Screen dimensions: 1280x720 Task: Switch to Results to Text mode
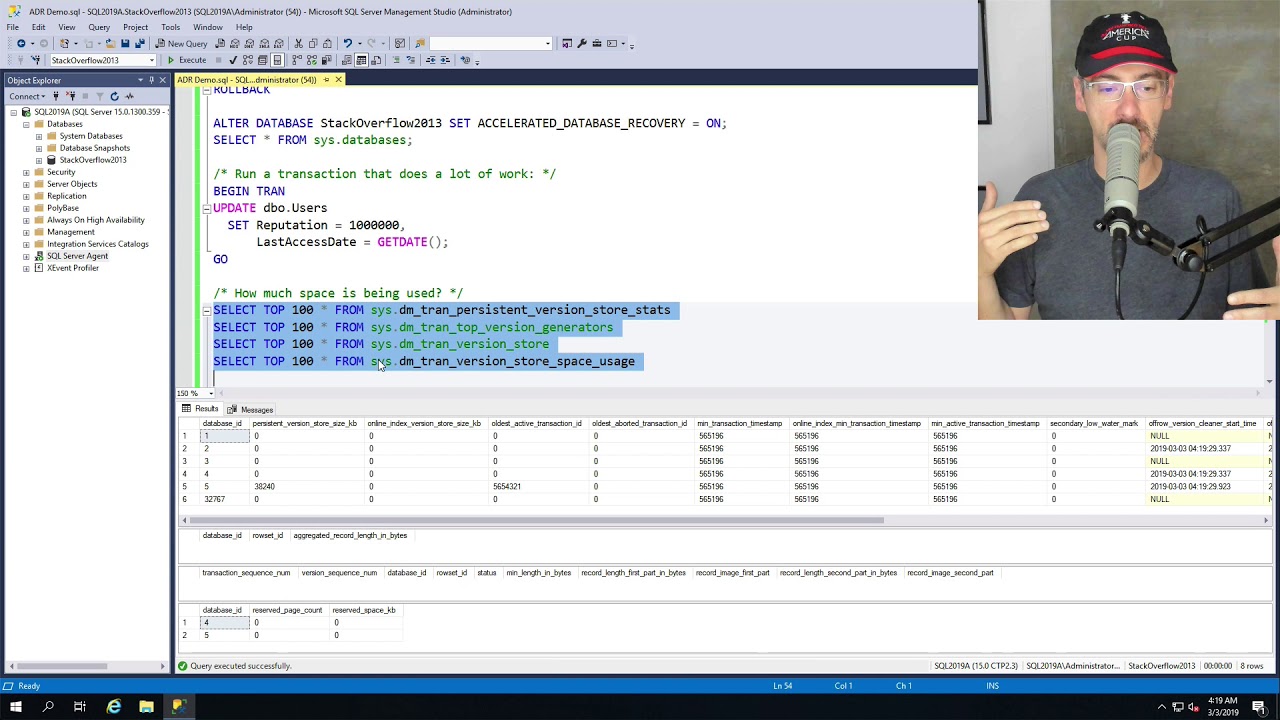(x=346, y=60)
